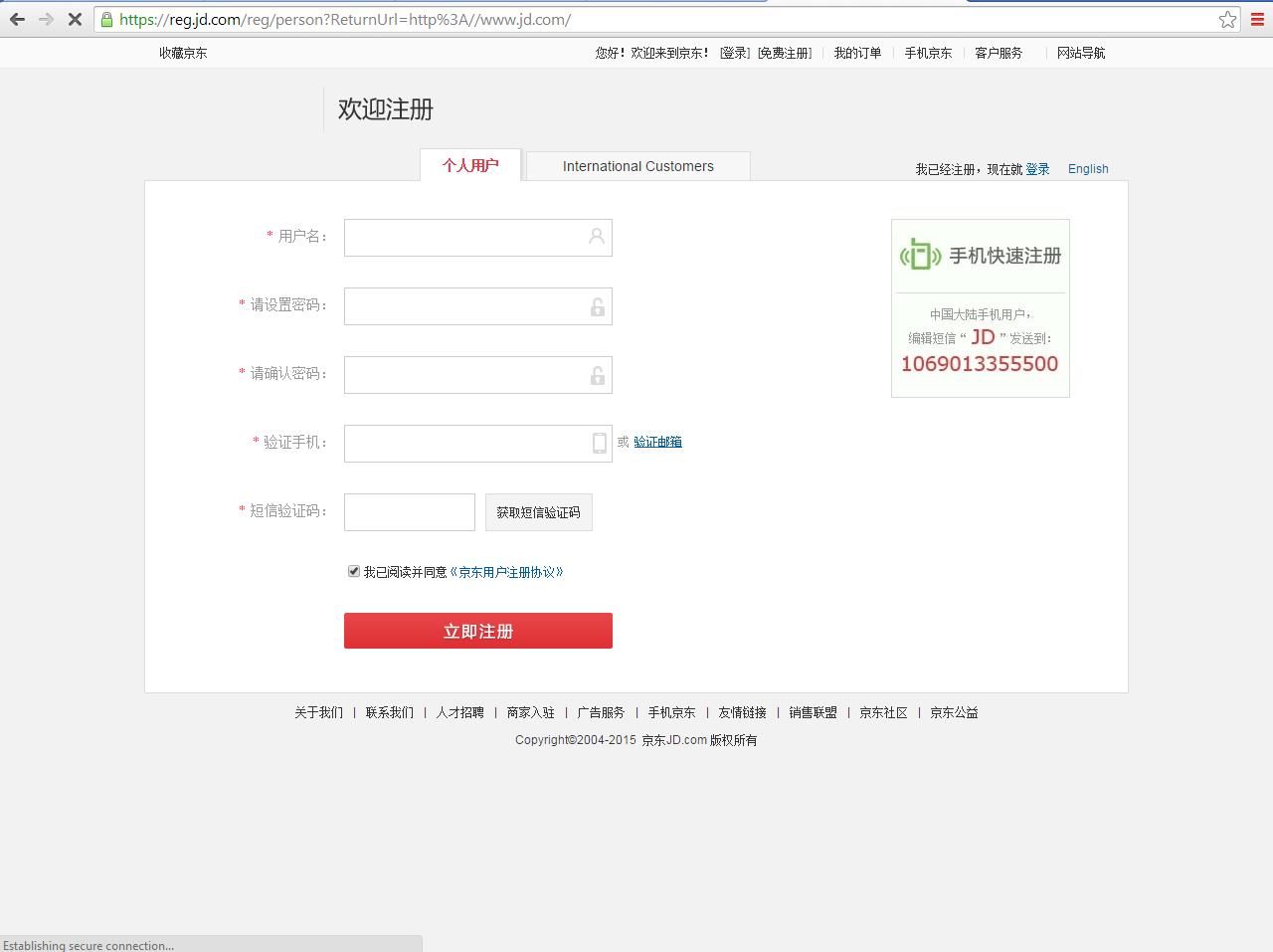Click the browser address bar URL
This screenshot has height=952, width=1273.
[345, 19]
